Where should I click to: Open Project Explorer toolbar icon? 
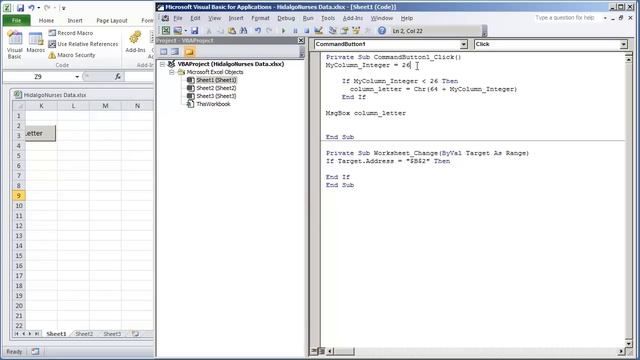[332, 31]
